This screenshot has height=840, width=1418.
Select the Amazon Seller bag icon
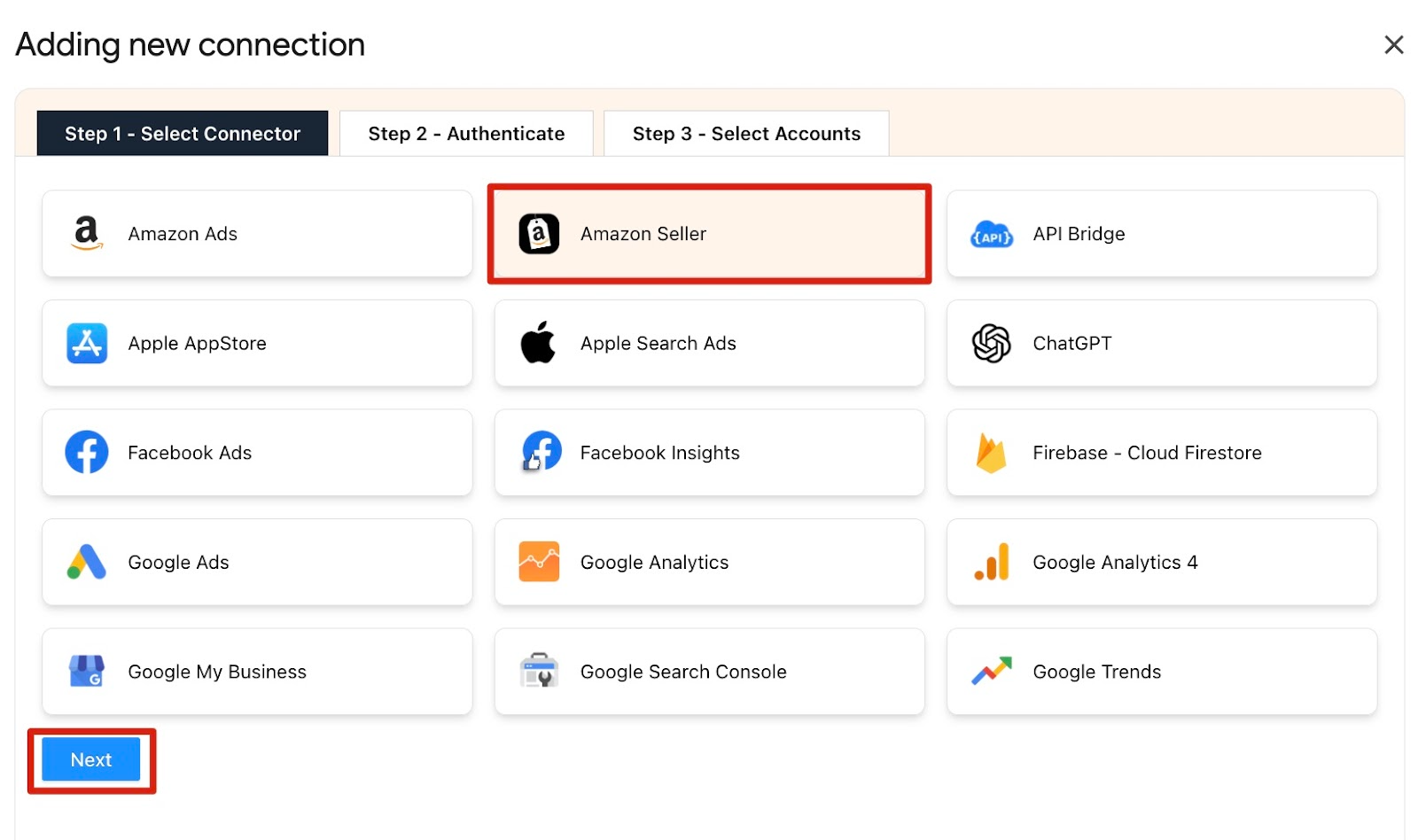(538, 234)
